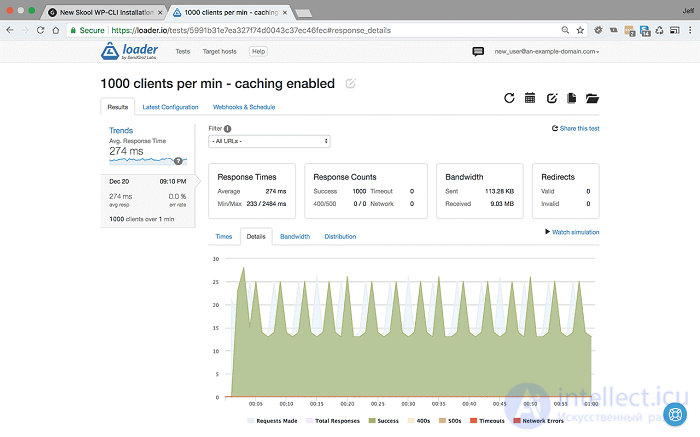
Task: Open the All URLs filter dropdown
Action: pos(269,141)
